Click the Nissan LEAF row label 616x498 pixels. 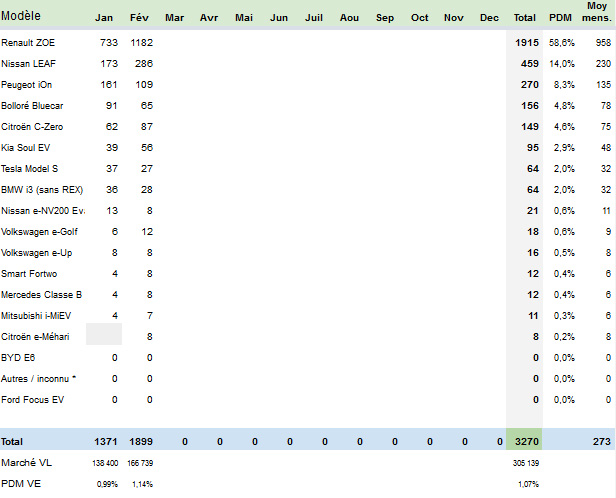[x=28, y=64]
